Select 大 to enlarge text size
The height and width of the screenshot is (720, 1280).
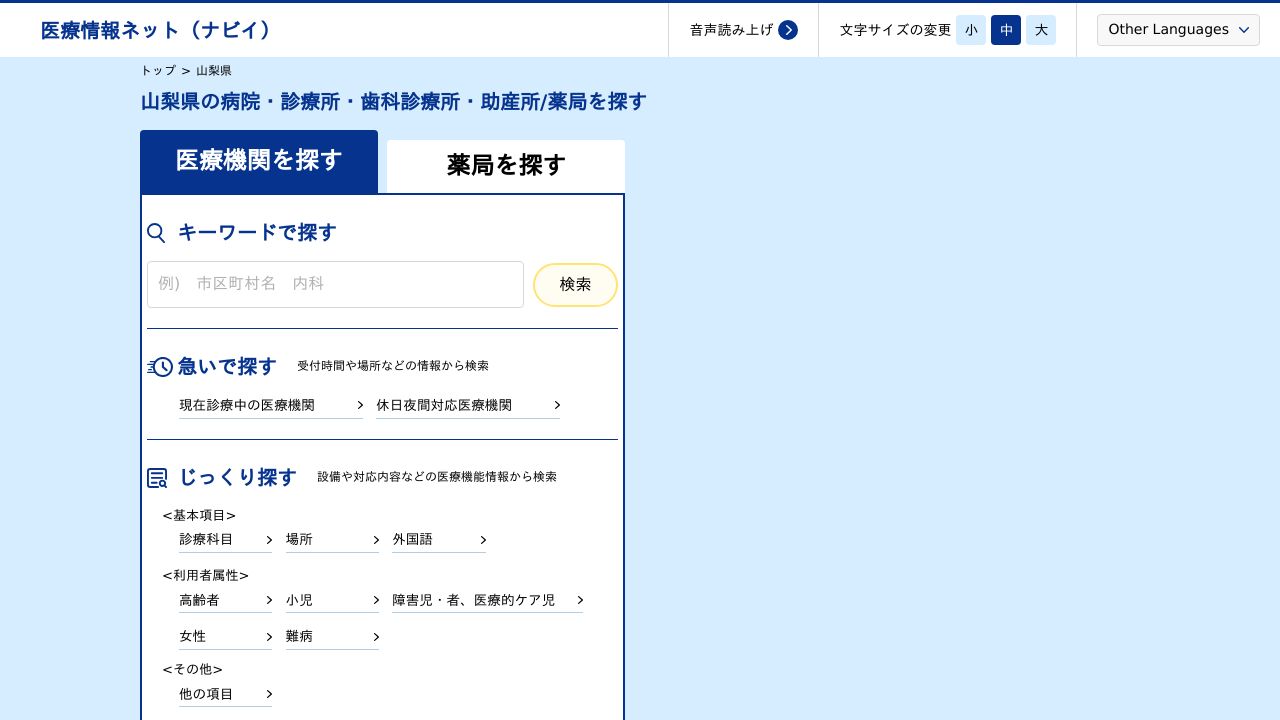[1040, 30]
